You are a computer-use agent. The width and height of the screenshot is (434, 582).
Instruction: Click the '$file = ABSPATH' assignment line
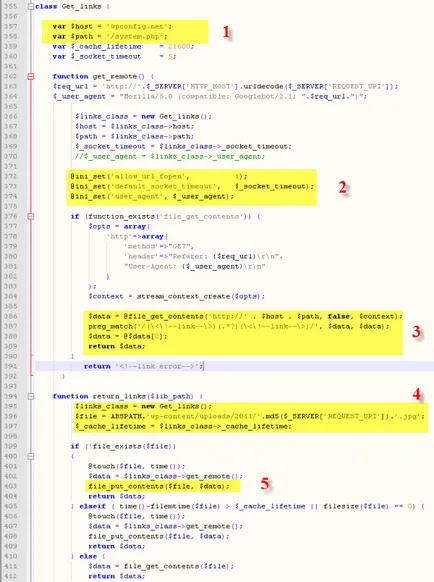click(249, 416)
